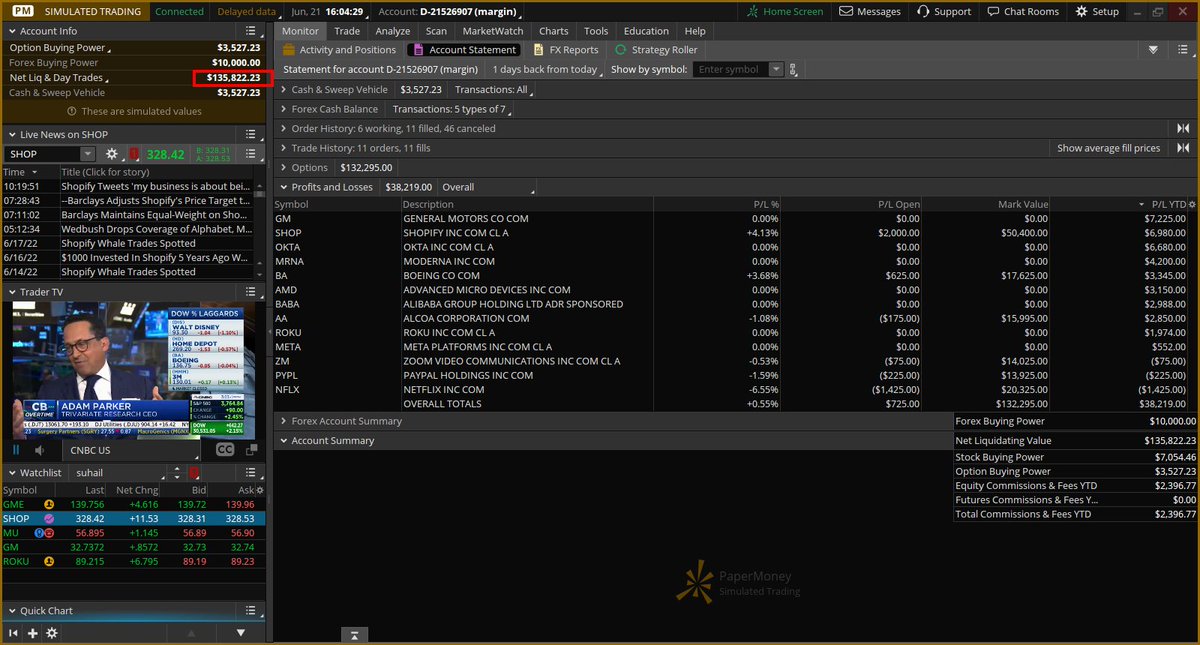
Task: Open the Monitor tab
Action: pyautogui.click(x=300, y=31)
